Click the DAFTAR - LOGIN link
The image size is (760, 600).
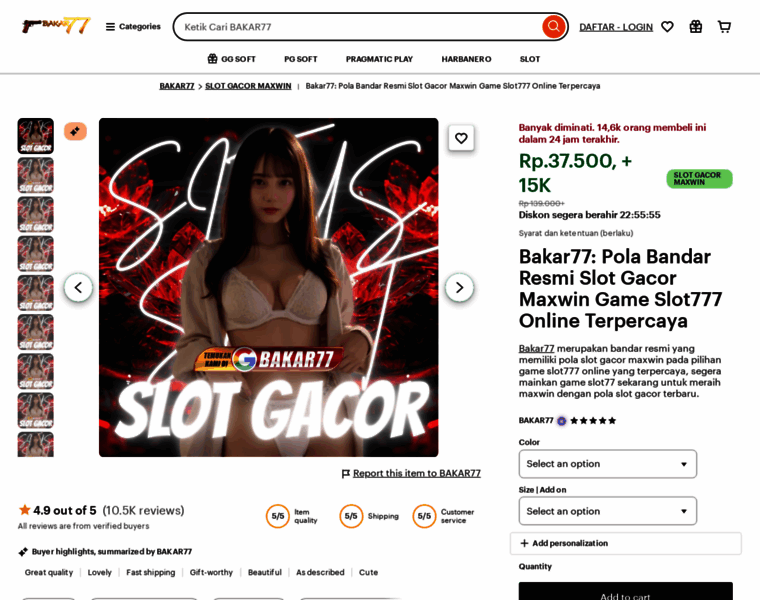(x=616, y=27)
